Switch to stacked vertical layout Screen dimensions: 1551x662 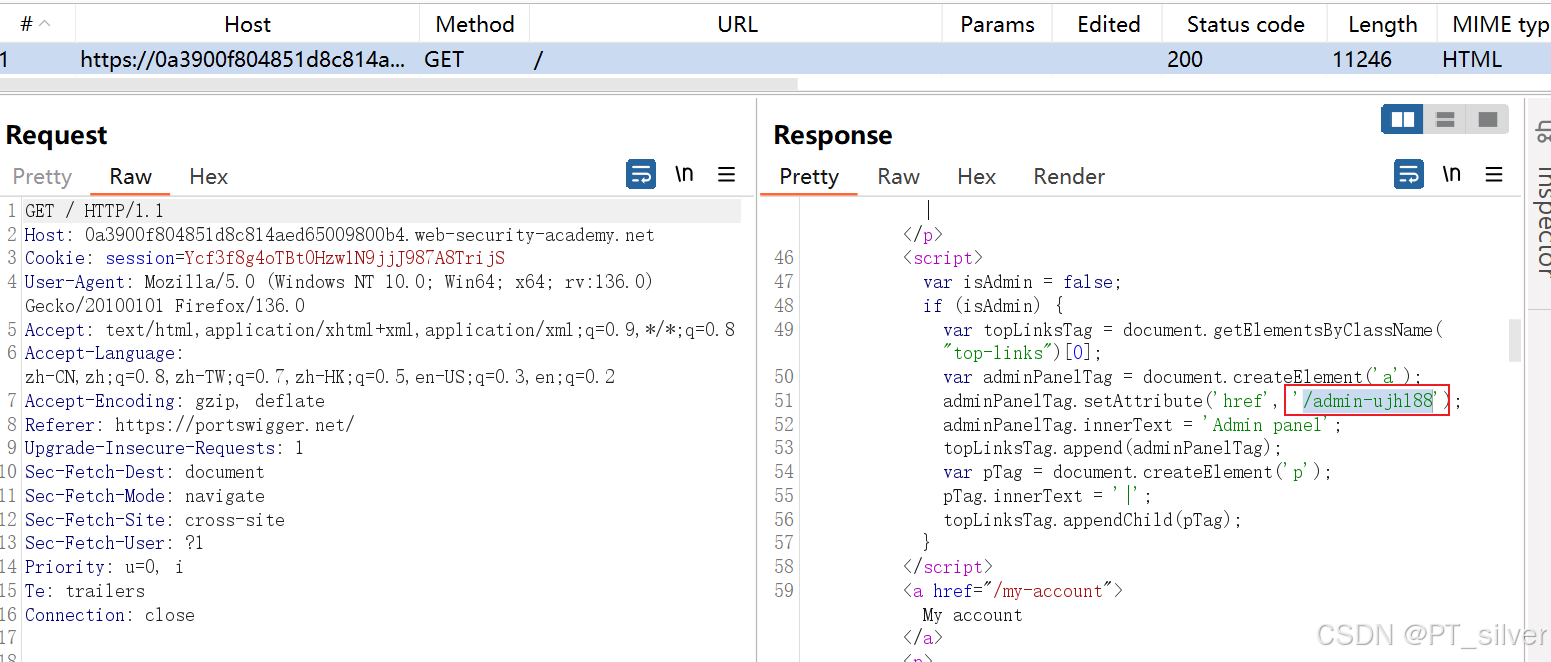[x=1445, y=120]
